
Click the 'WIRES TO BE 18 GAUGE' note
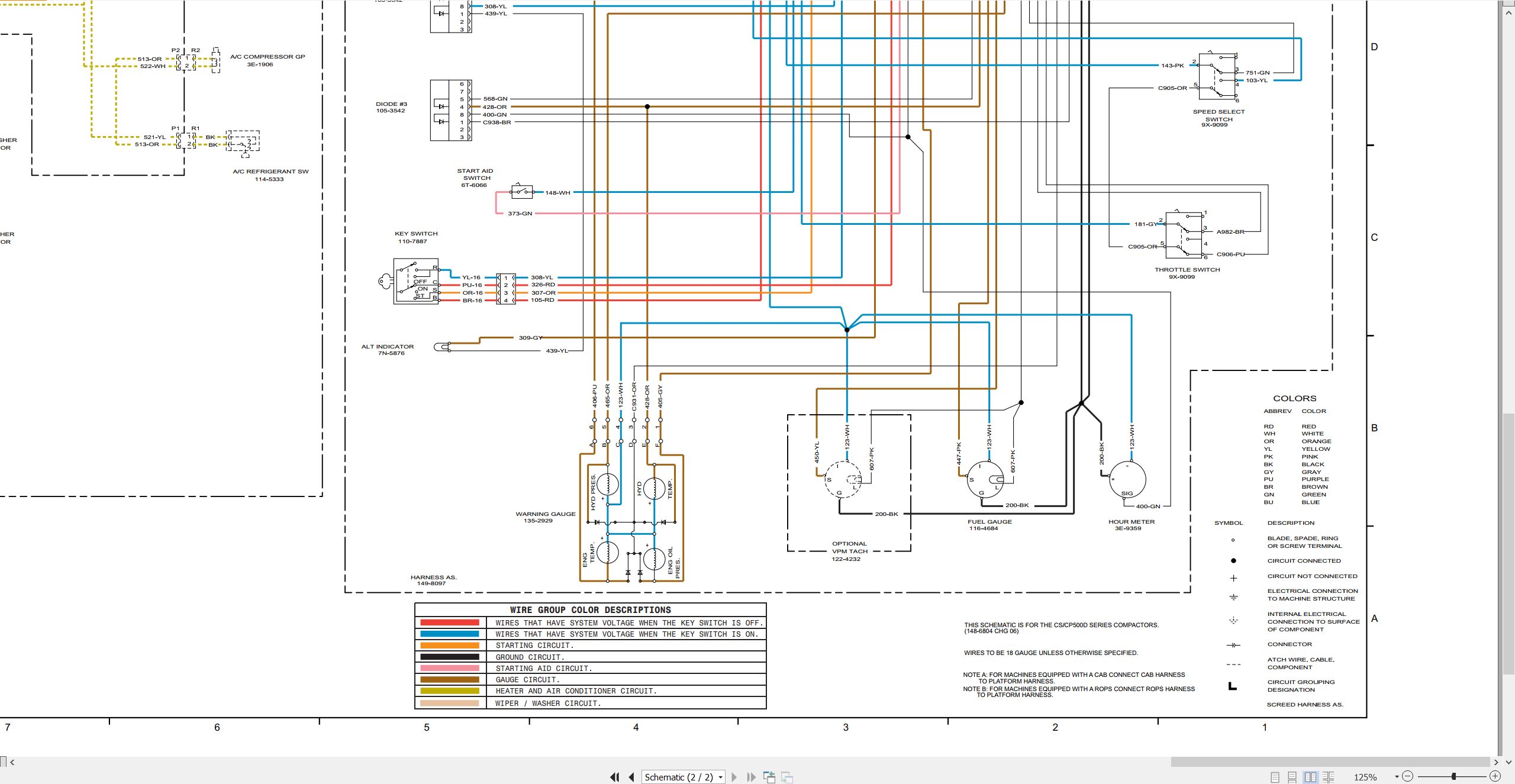pos(1050,653)
